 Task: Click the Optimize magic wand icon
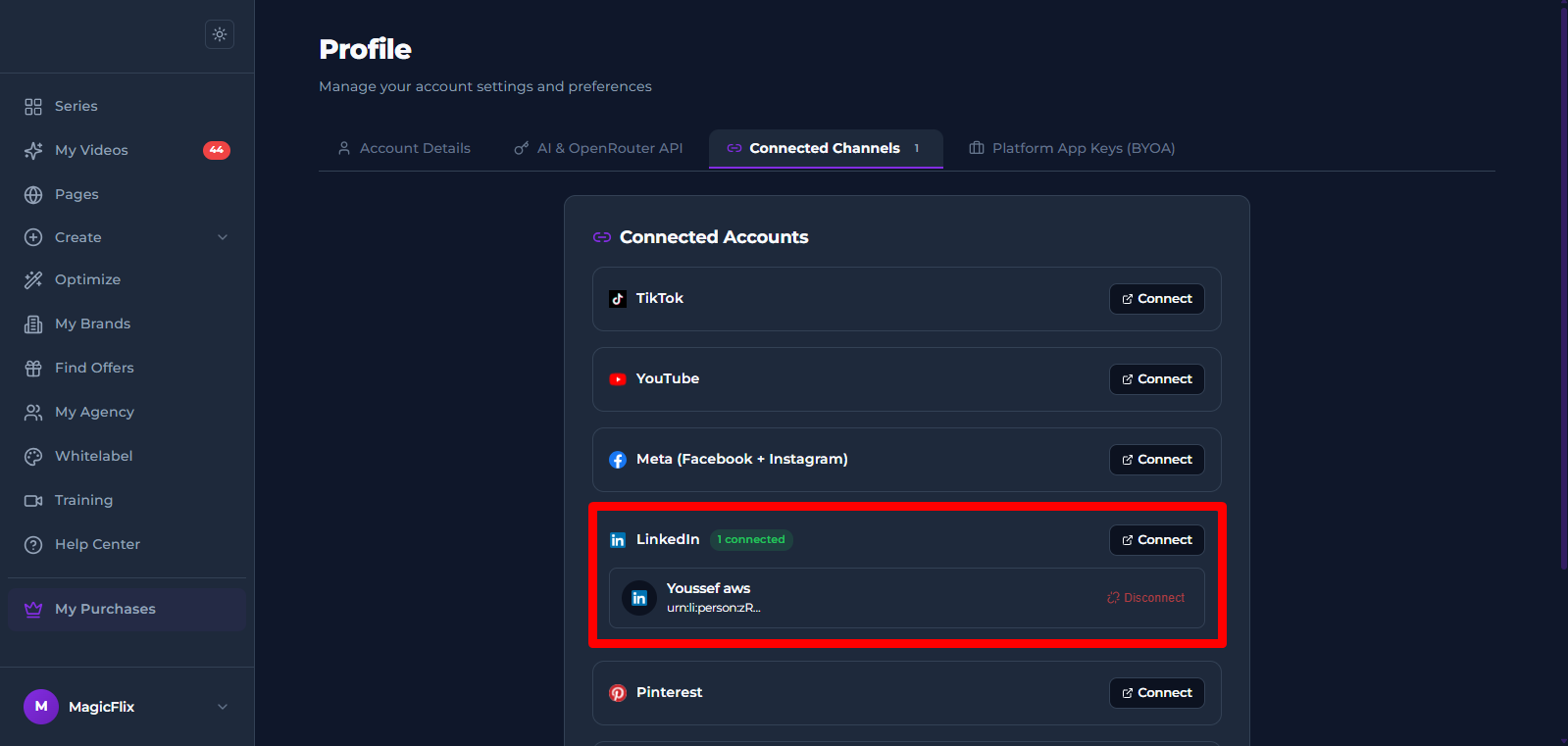click(x=33, y=279)
